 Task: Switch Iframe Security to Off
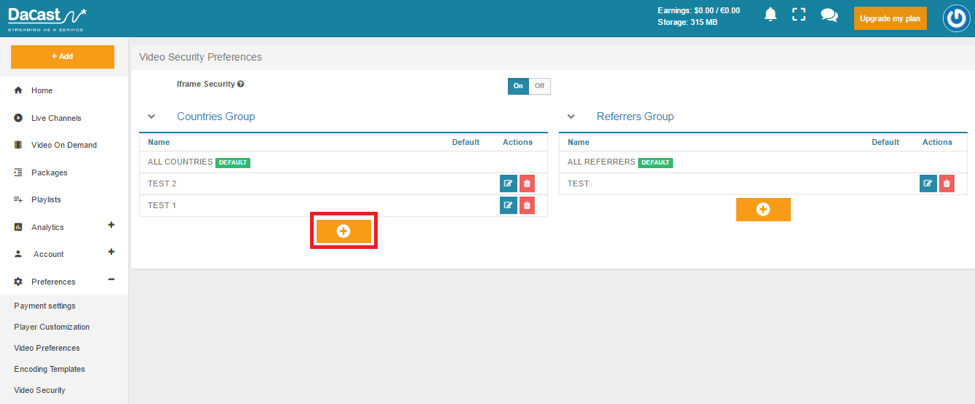coord(539,86)
